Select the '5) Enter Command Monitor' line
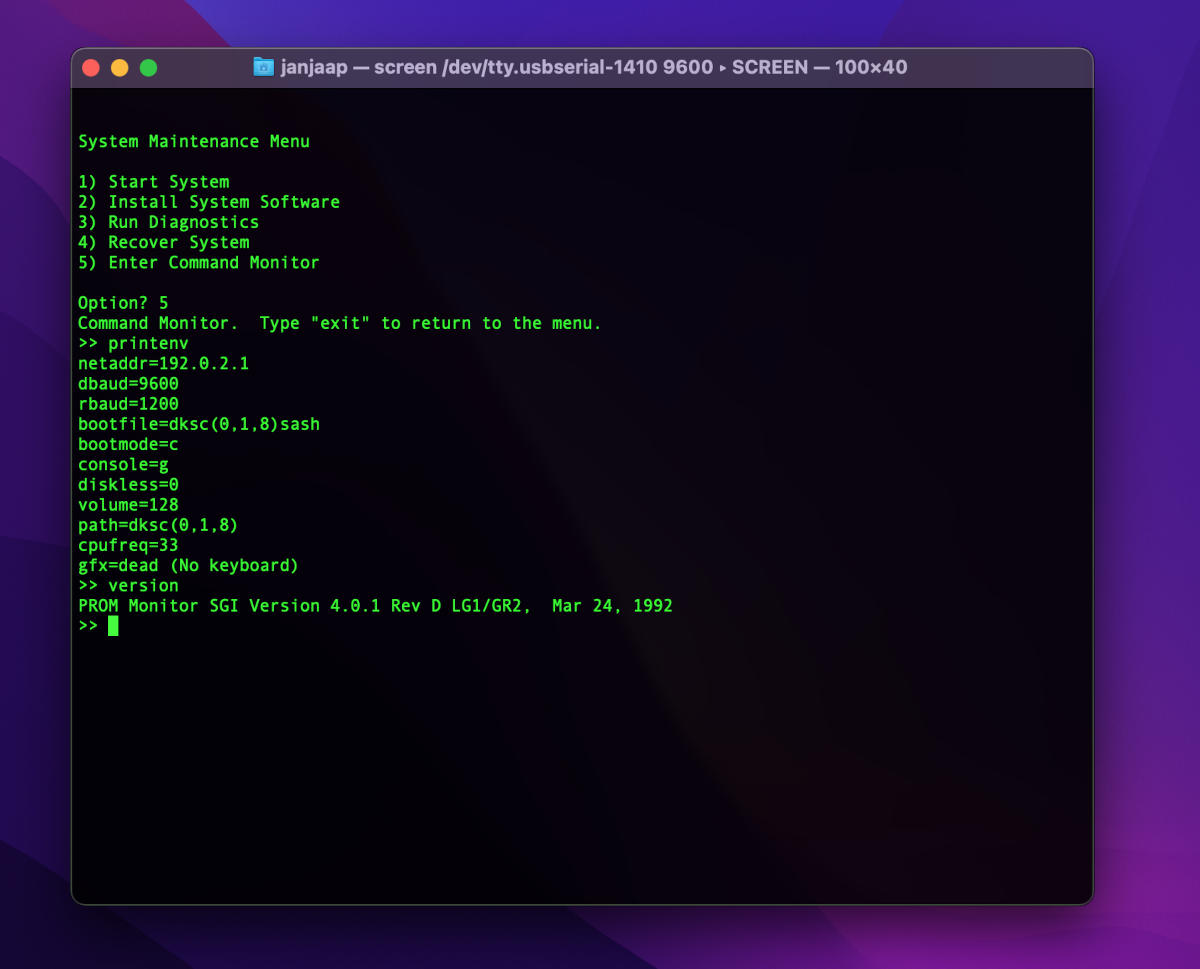Screen dimensions: 1200x969 199,262
